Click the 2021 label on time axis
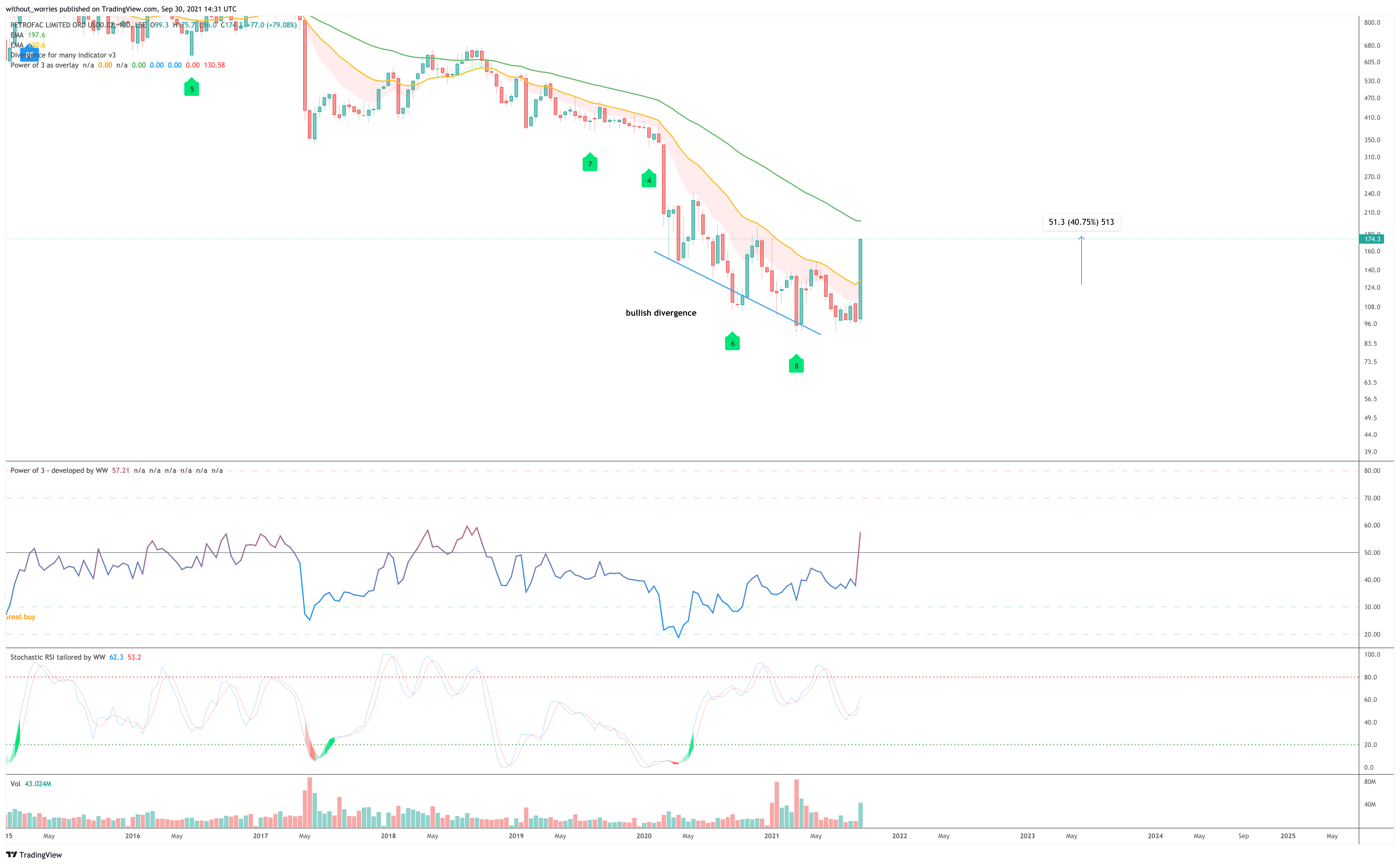This screenshot has width=1400, height=865. (772, 836)
